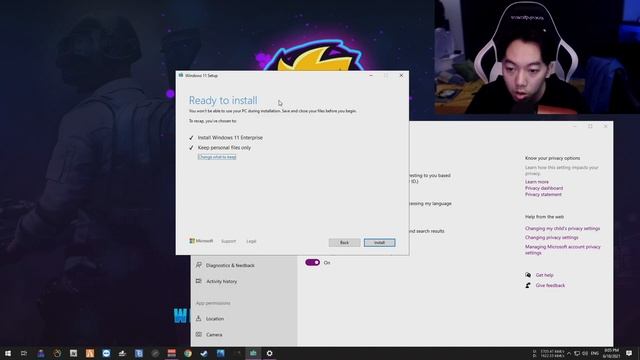Open Diagnostics & feedback in Settings sidebar
This screenshot has width=640, height=360.
point(230,265)
